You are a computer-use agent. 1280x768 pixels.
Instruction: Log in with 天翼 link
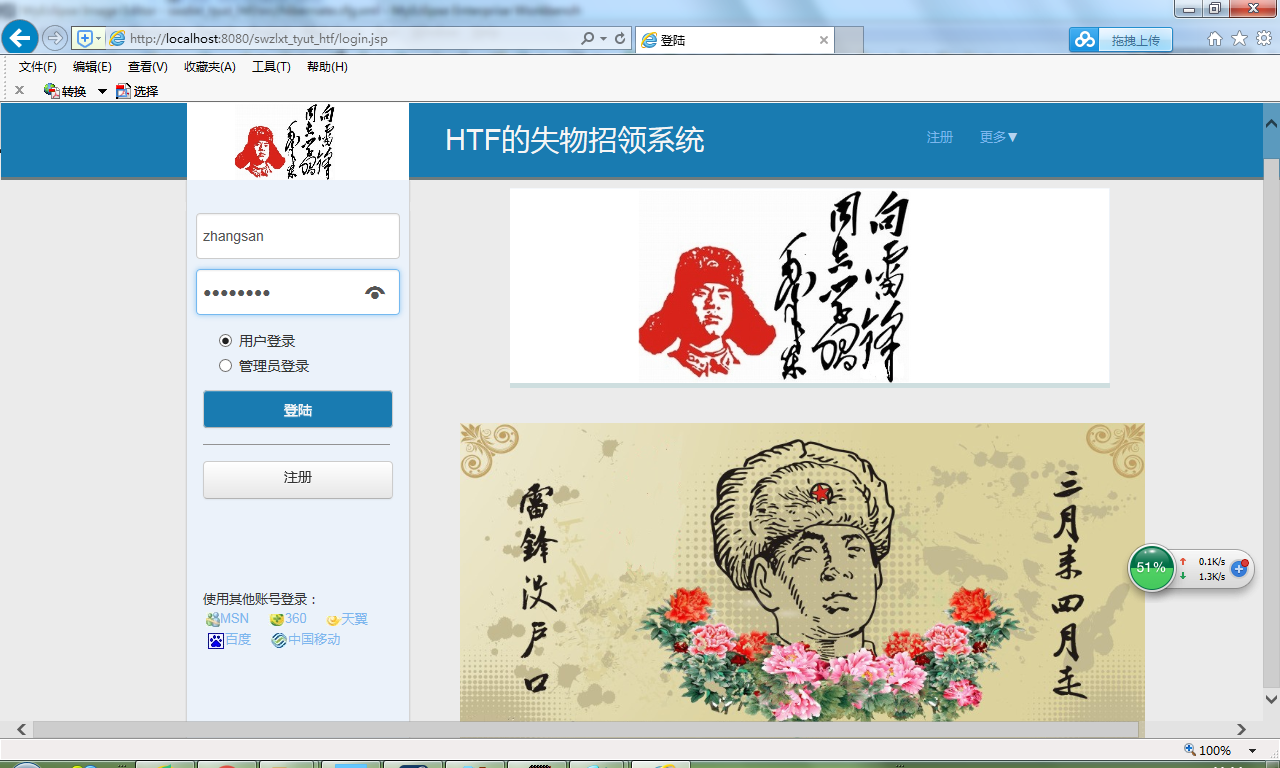coord(354,619)
